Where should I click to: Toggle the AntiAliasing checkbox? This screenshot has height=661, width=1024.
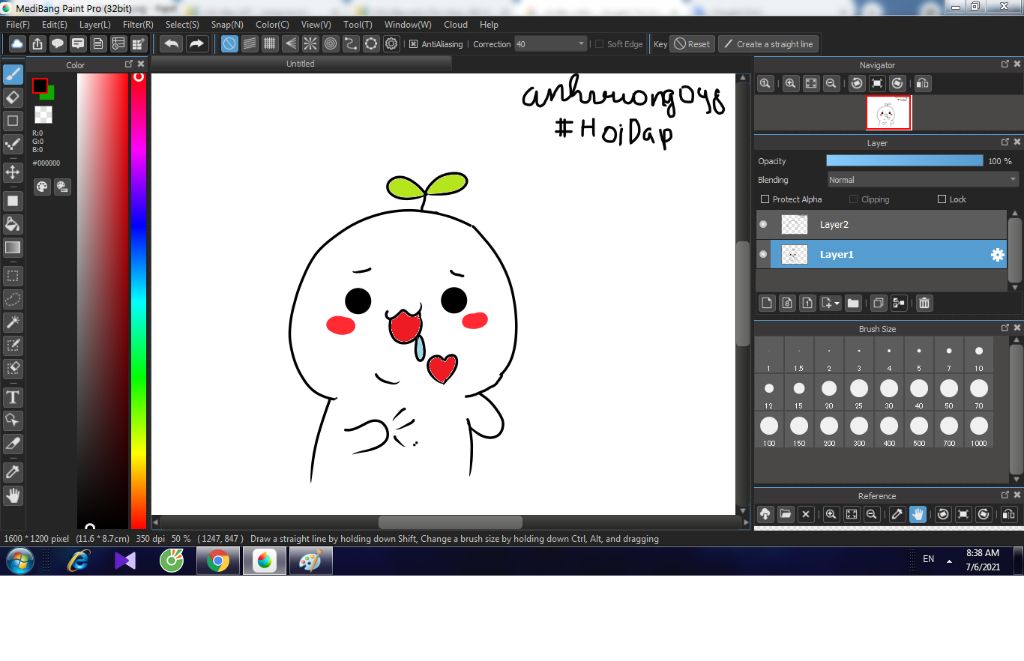pos(413,44)
